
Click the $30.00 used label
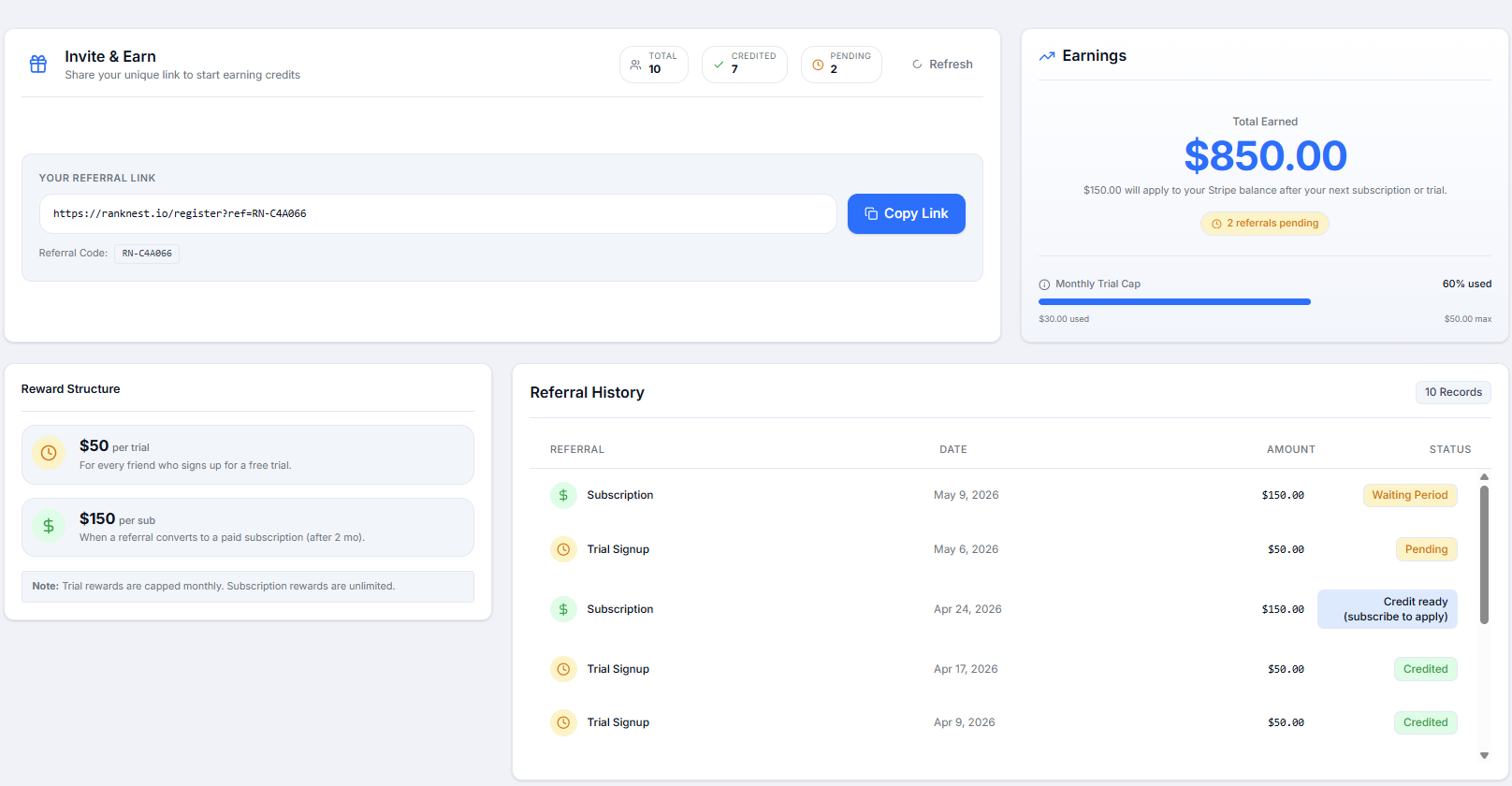(x=1064, y=319)
